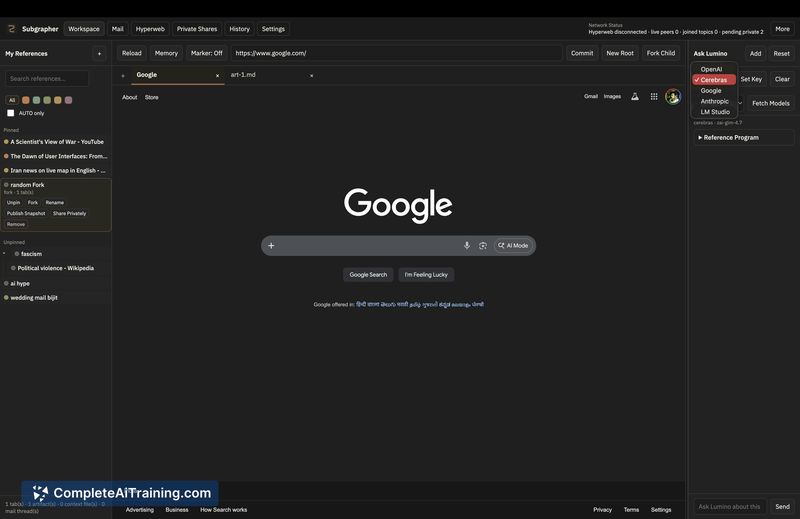This screenshot has height=519, width=800.
Task: Click the Subgrapher logo icon
Action: click(11, 29)
